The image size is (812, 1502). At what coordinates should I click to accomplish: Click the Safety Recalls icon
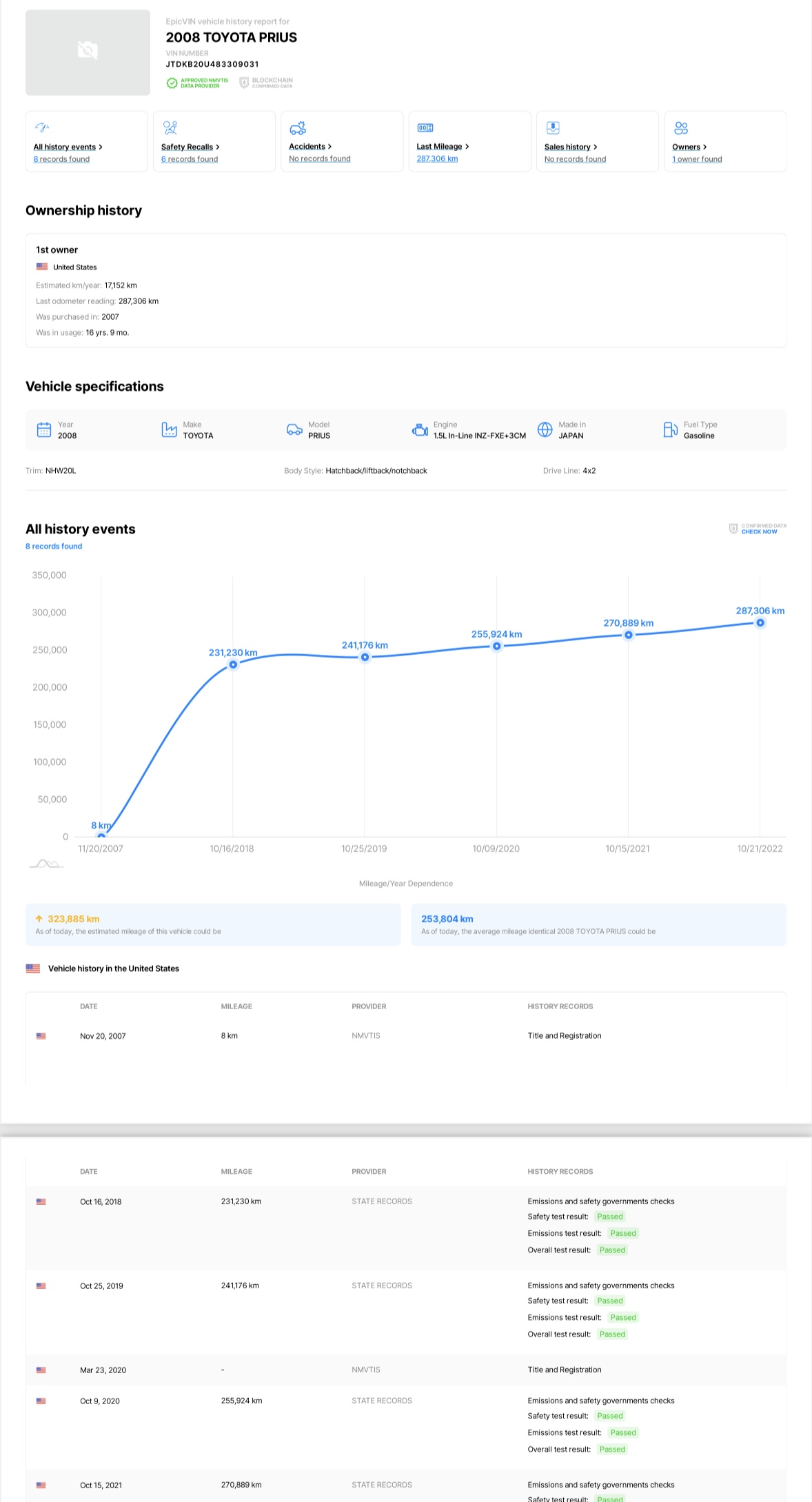[x=170, y=128]
